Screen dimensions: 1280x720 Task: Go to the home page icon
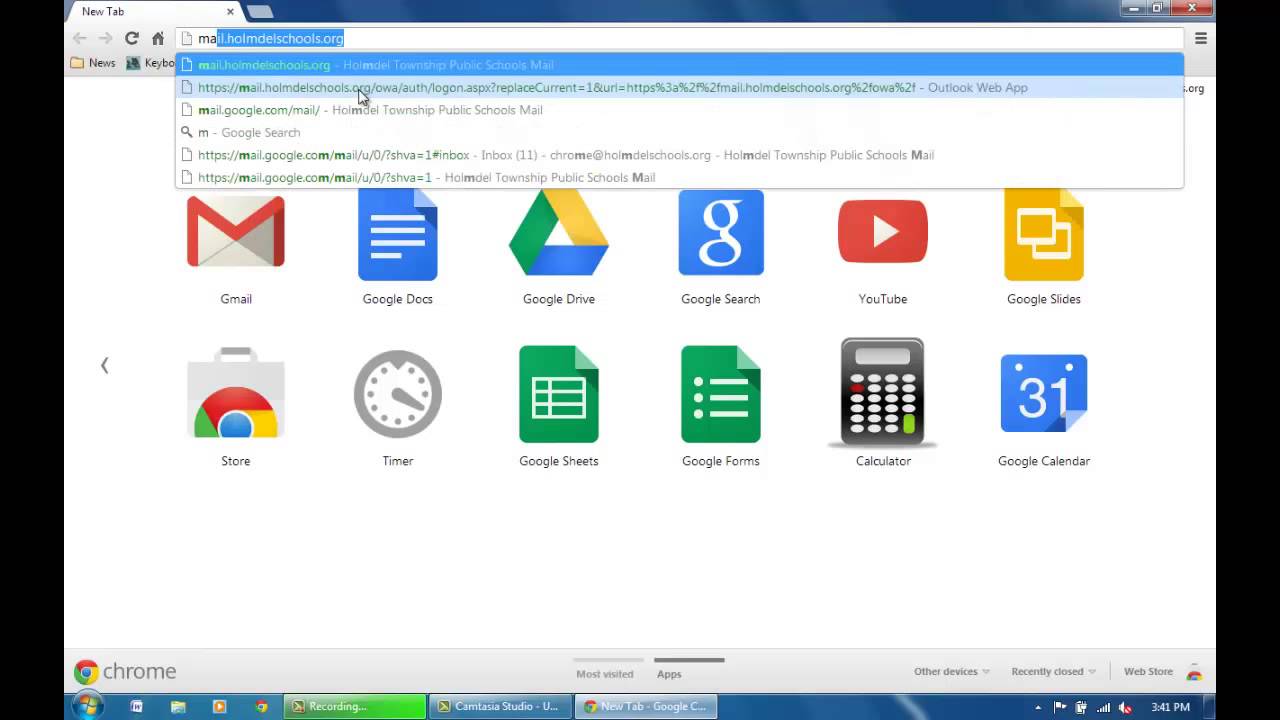(158, 38)
